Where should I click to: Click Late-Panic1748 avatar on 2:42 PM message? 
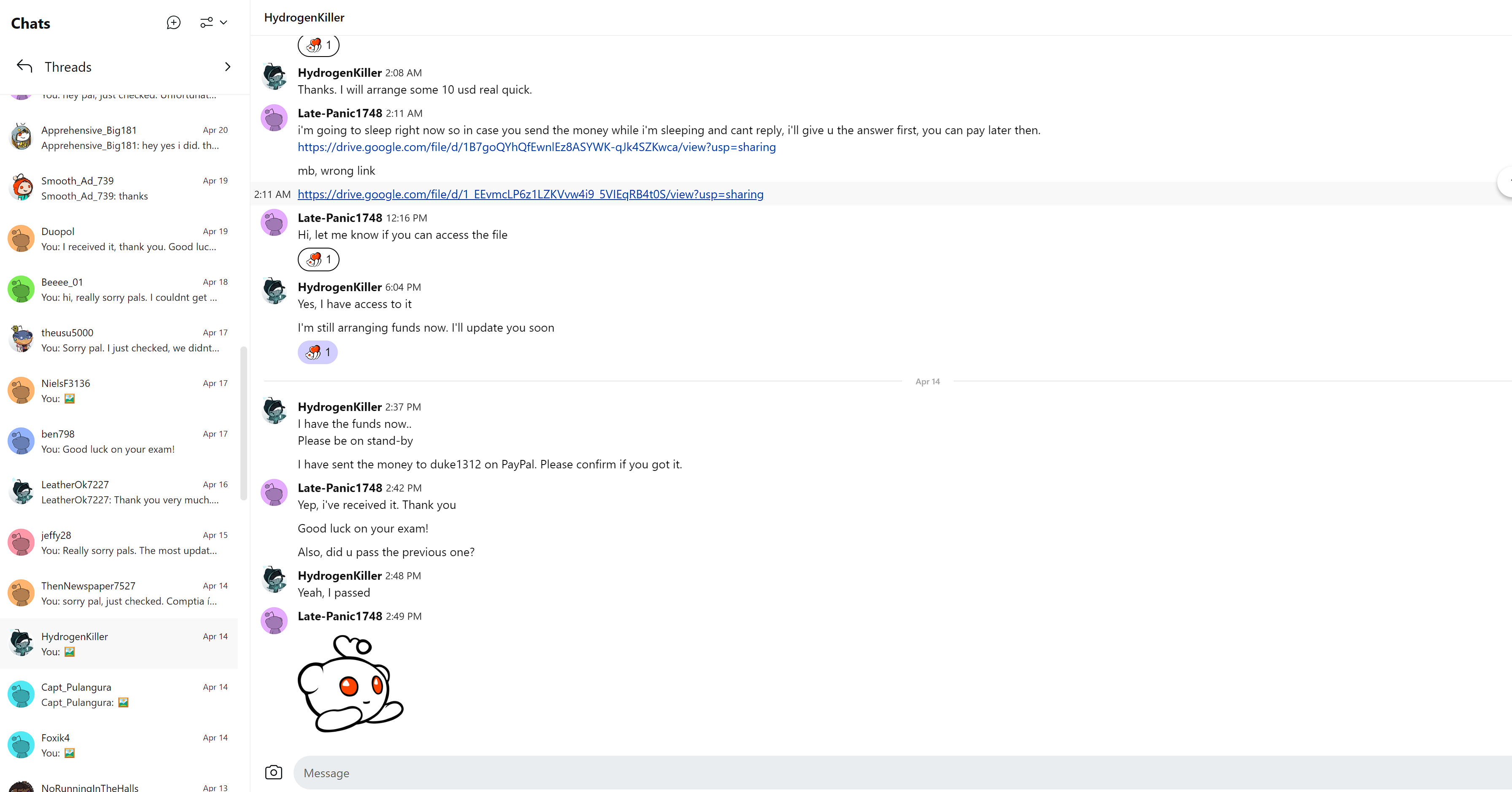point(274,492)
